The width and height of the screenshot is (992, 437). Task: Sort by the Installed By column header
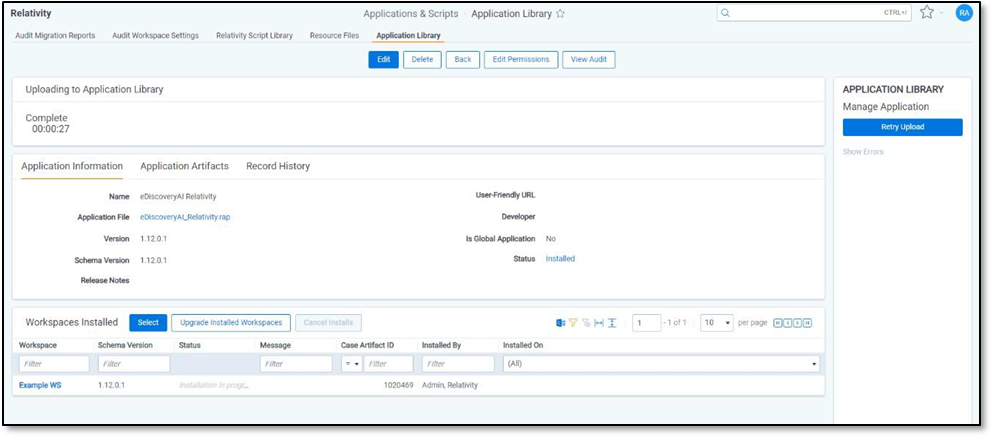click(442, 345)
